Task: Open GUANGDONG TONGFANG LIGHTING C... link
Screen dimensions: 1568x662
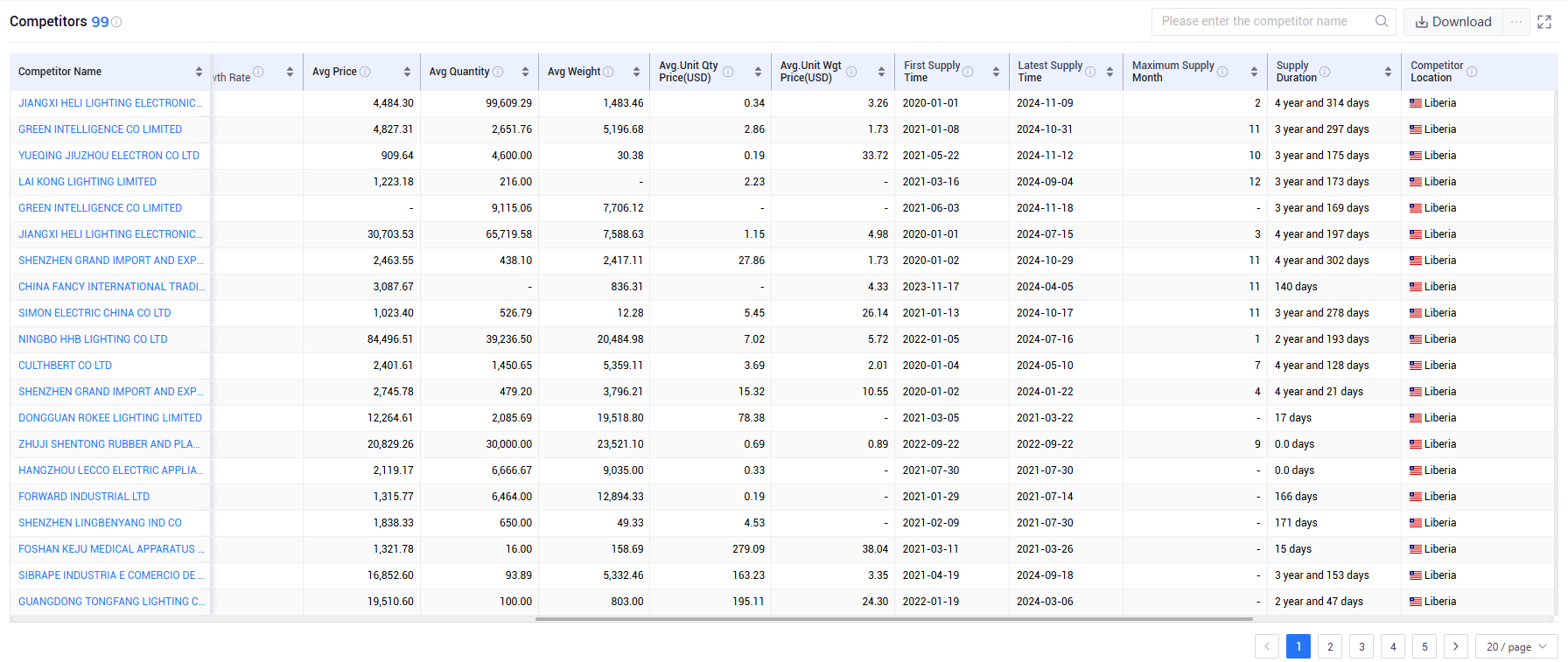Action: 112,602
